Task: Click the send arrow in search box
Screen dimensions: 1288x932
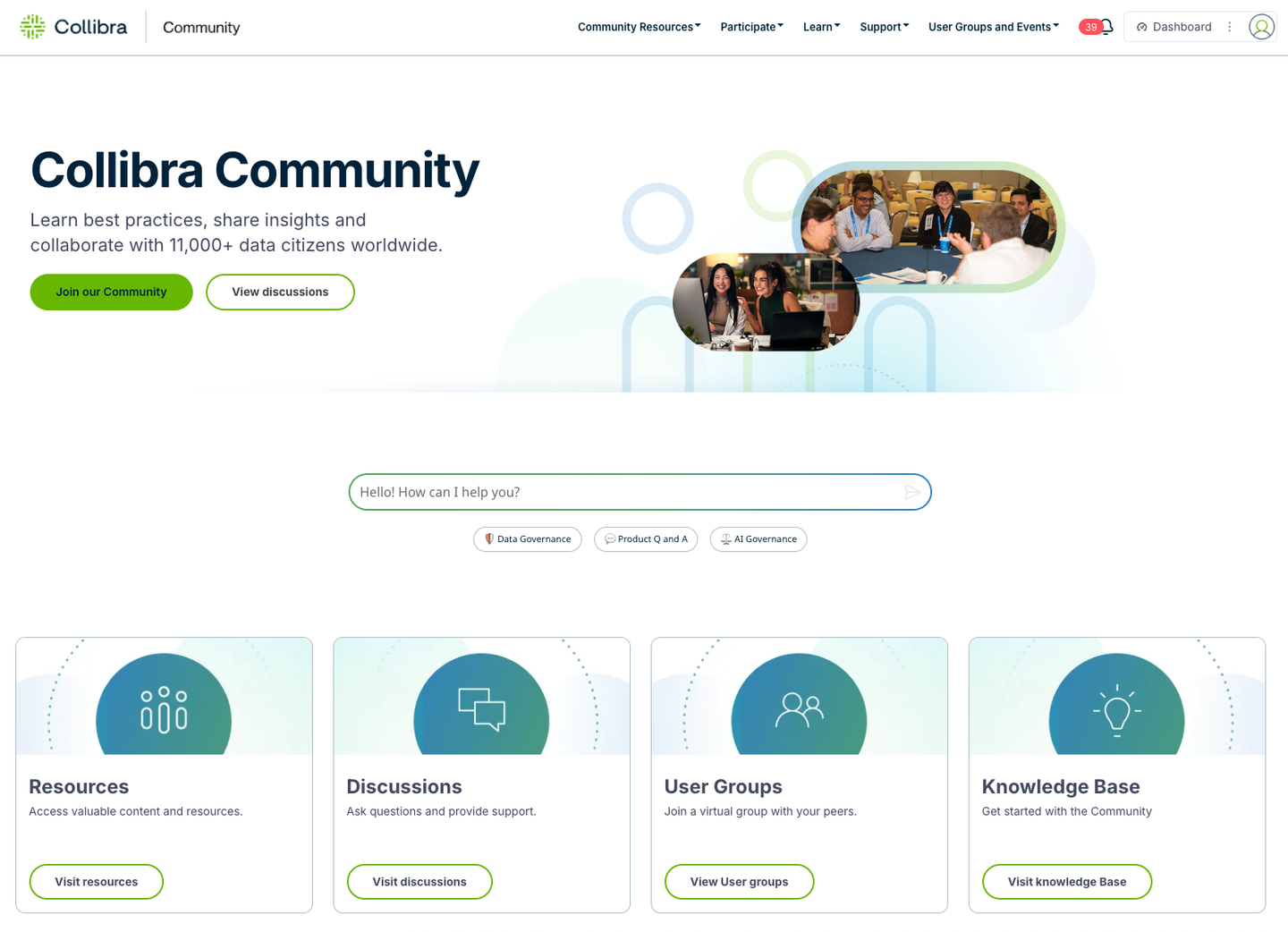Action: (x=911, y=492)
